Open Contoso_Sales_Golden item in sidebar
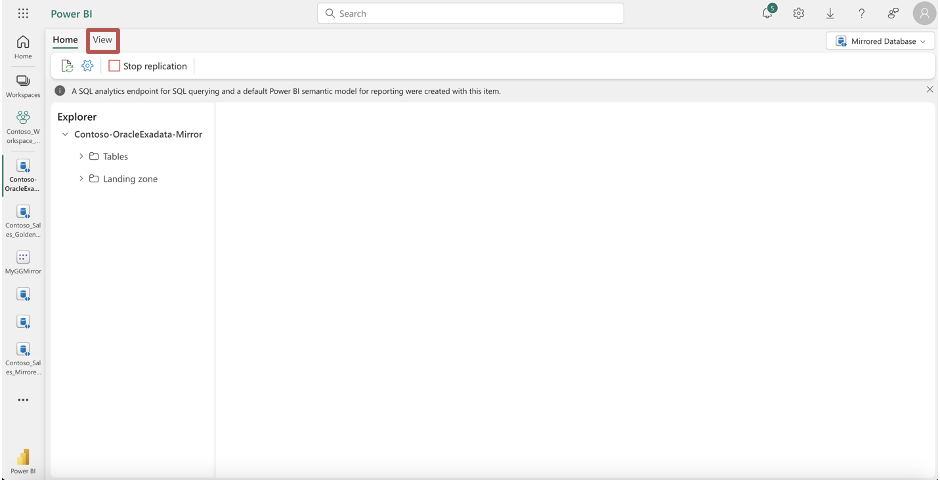 coord(23,221)
